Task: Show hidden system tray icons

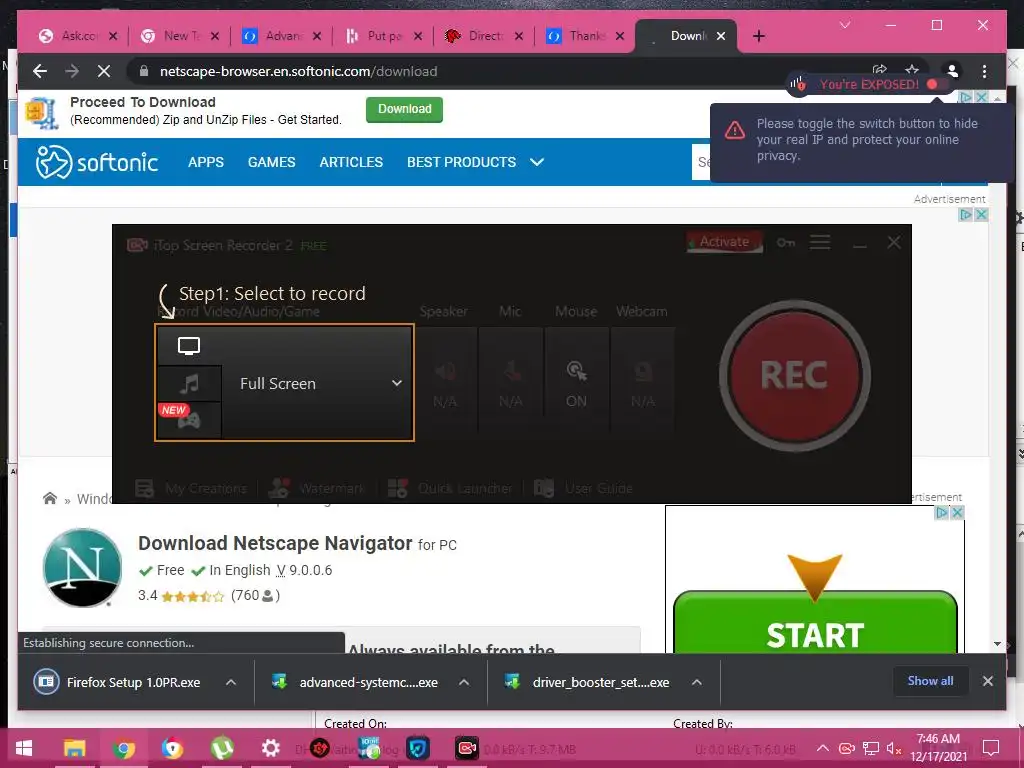Action: pyautogui.click(x=823, y=748)
